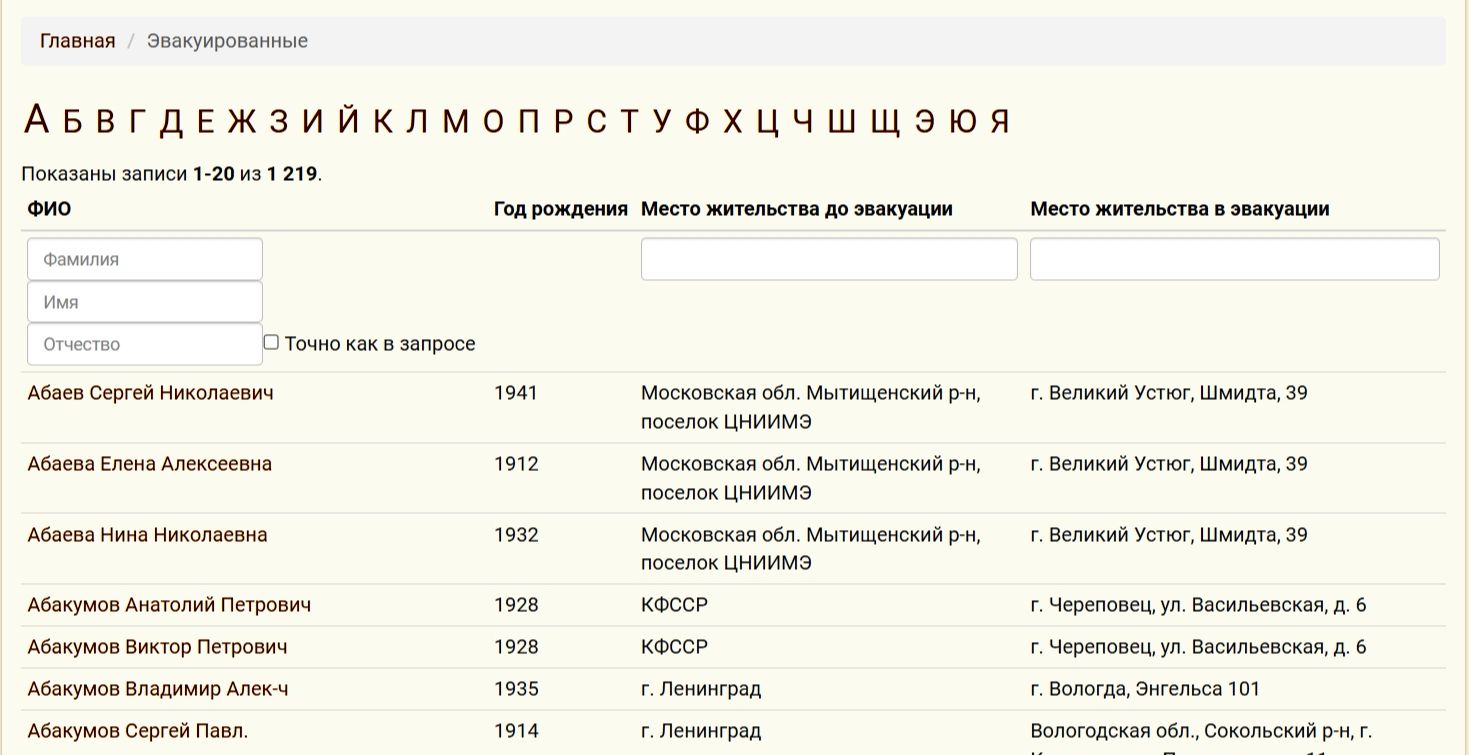Viewport: 1469px width, 755px height.
Task: Sort table by ФИО column header
Action: 49,209
